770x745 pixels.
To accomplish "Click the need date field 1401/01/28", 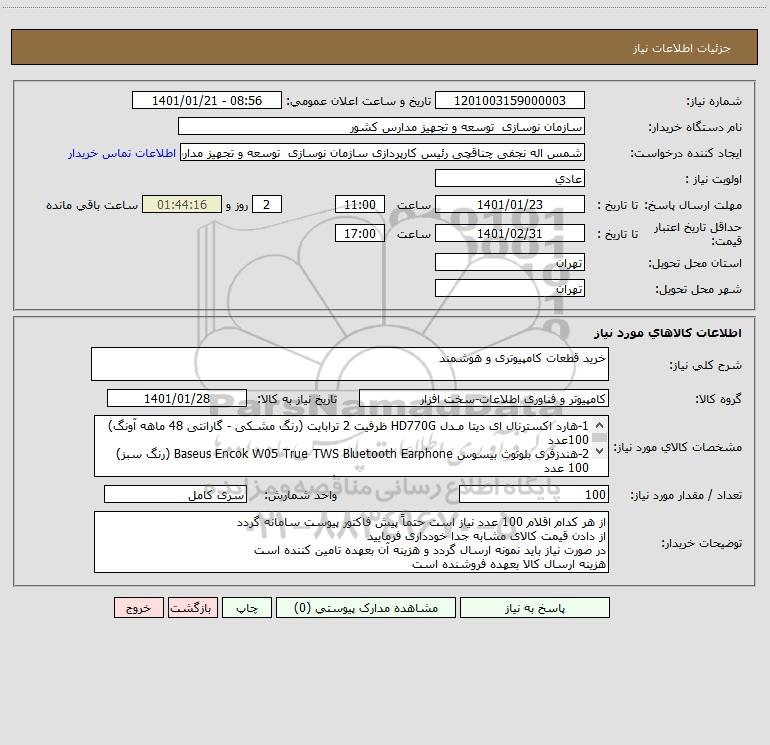I will tap(177, 398).
